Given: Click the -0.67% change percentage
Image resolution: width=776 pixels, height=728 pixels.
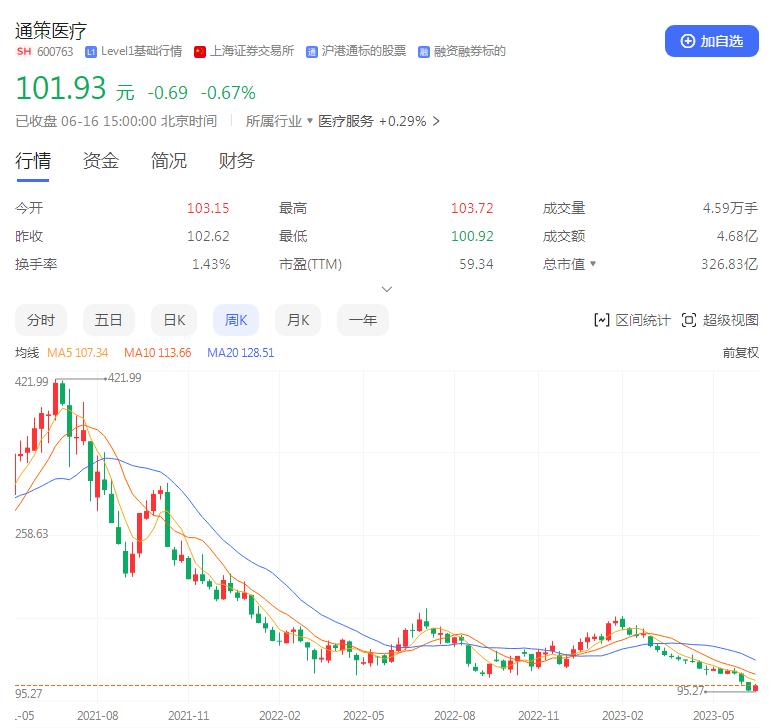Looking at the screenshot, I should point(228,93).
